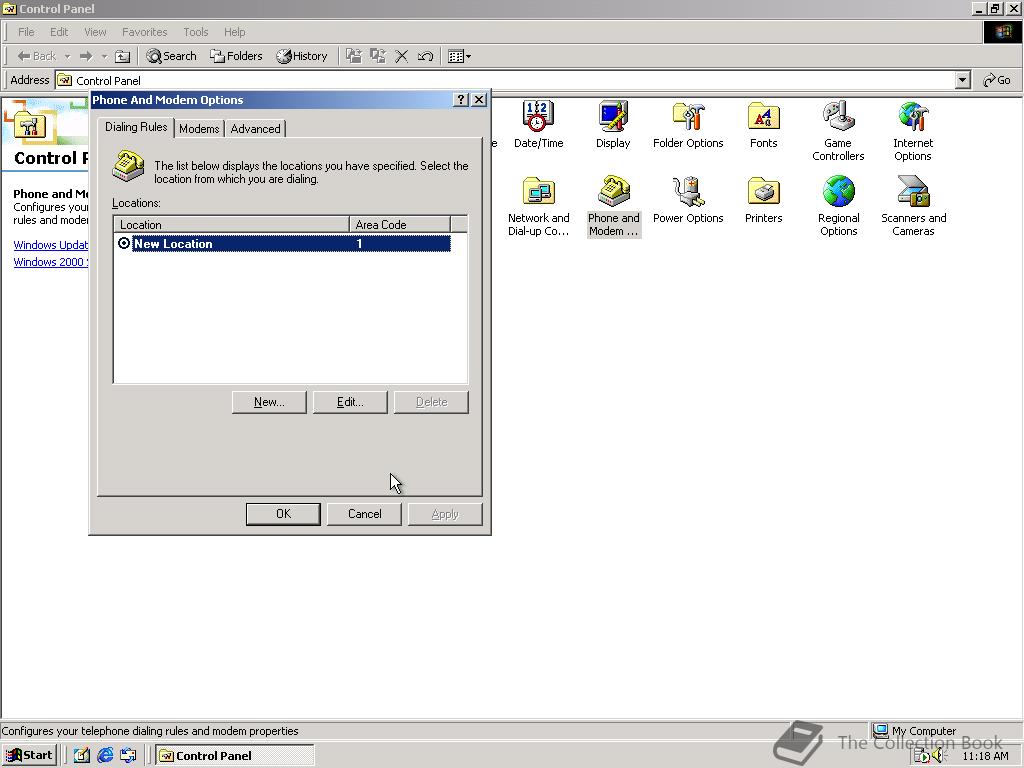Open the Fonts folder icon
This screenshot has width=1024, height=768.
(763, 124)
